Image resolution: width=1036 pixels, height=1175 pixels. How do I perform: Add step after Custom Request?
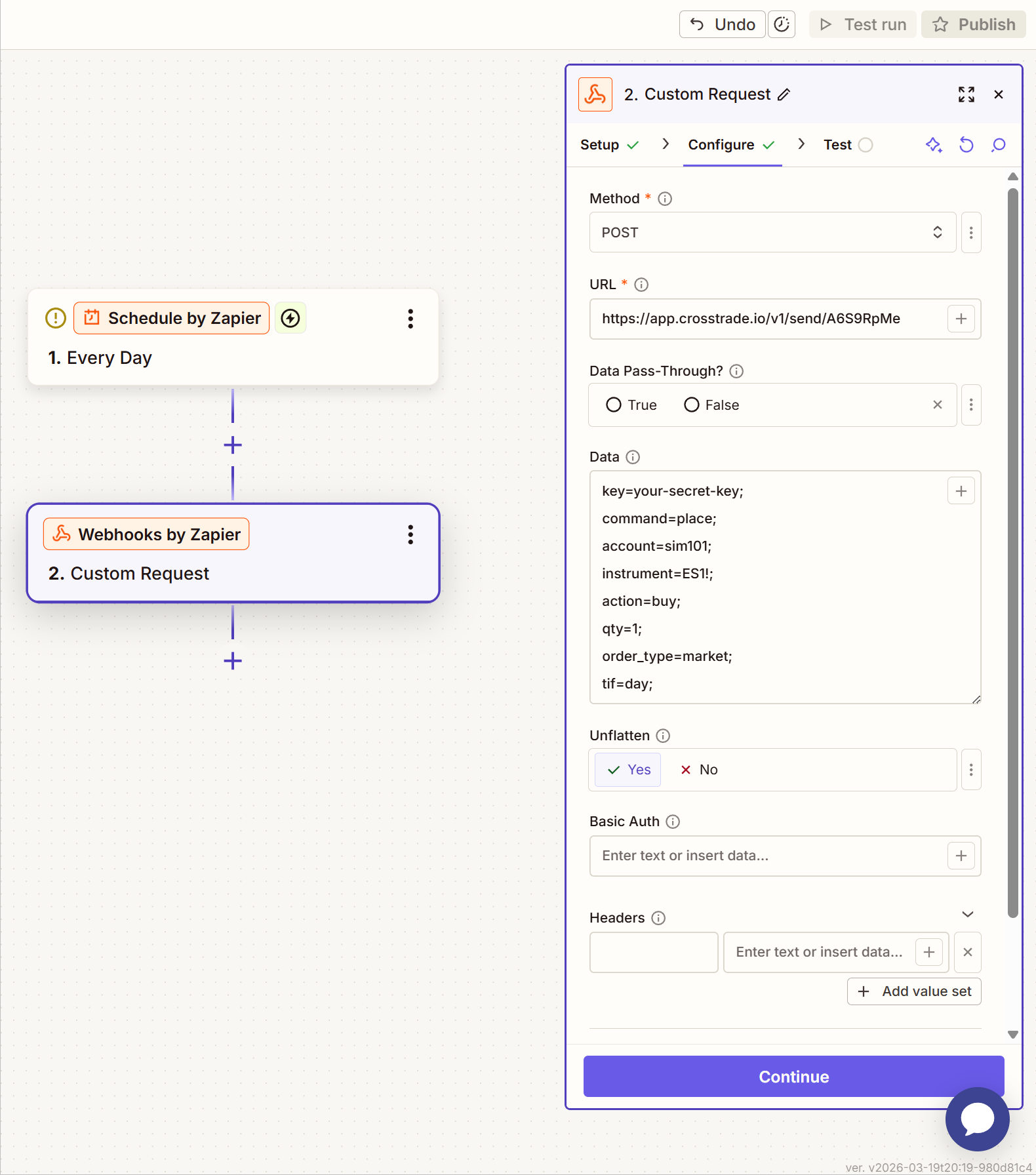point(233,661)
